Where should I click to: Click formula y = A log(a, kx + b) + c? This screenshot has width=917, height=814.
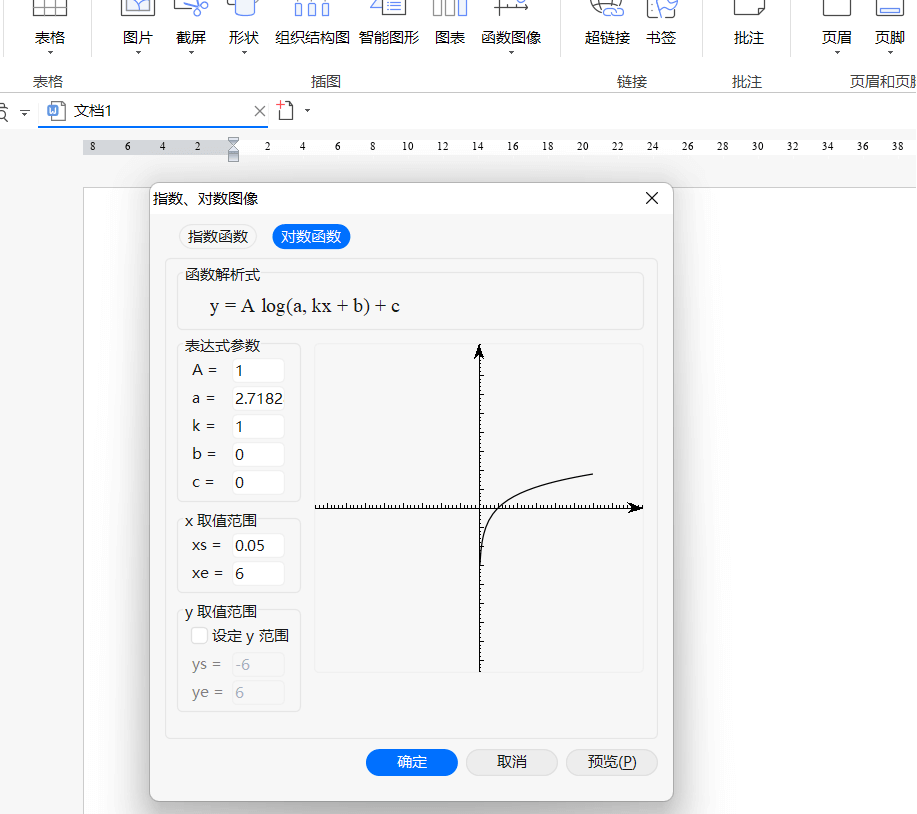[305, 306]
